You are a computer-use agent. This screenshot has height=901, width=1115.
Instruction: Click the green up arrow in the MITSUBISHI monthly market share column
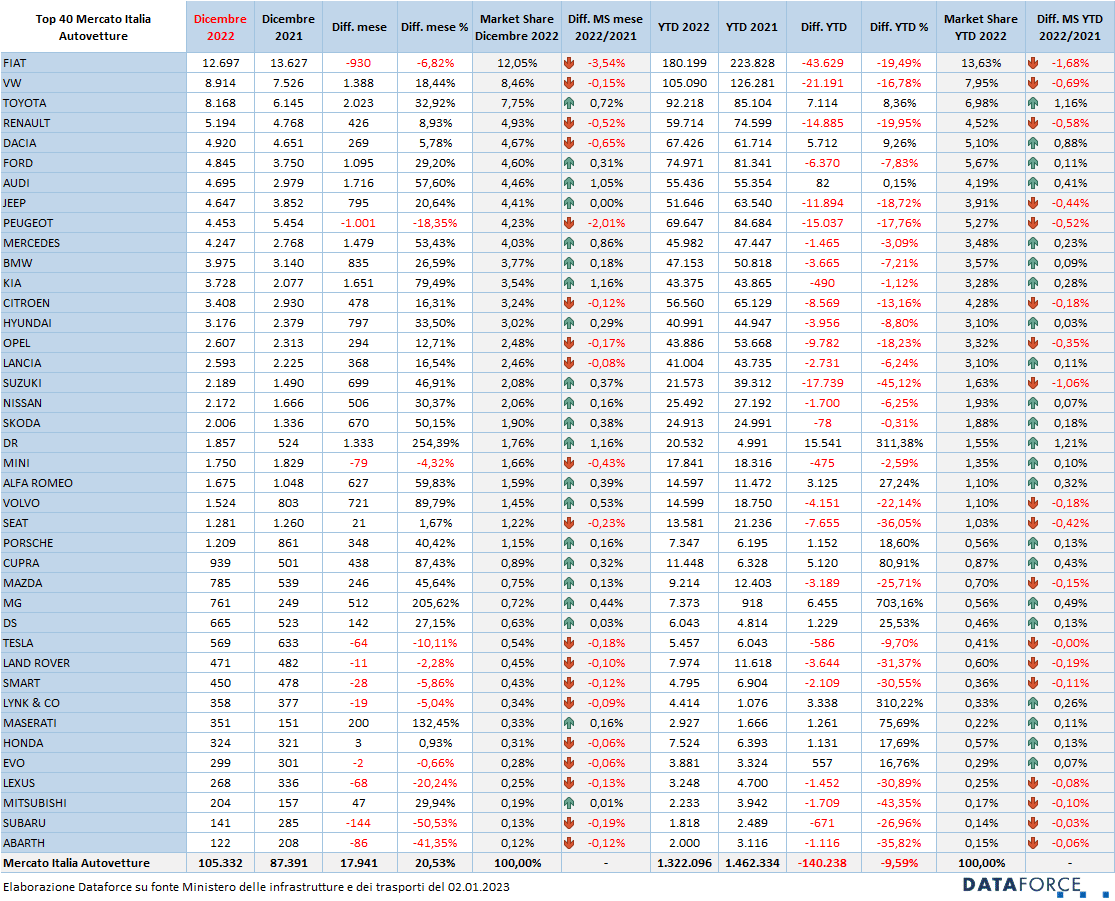(x=569, y=803)
